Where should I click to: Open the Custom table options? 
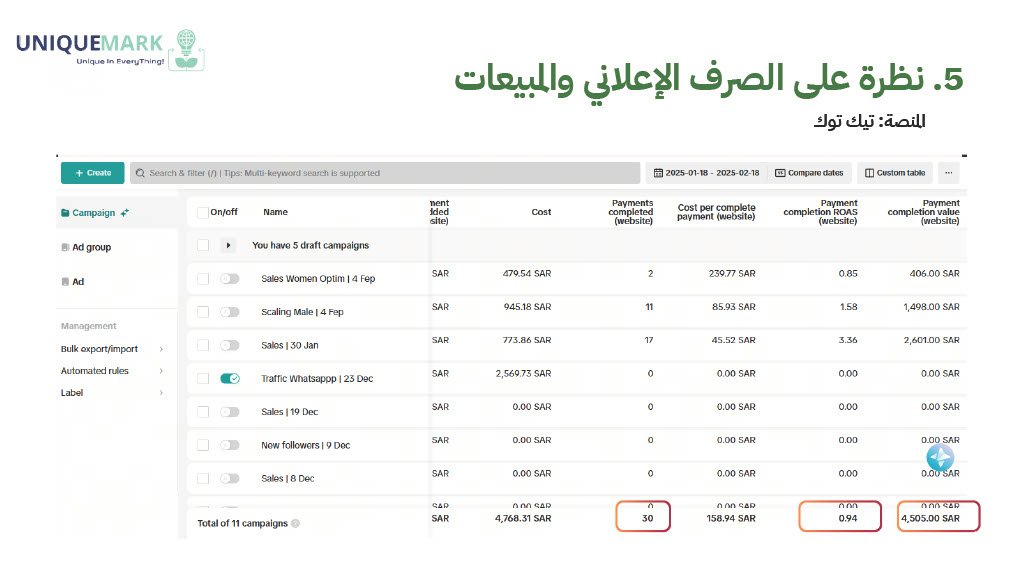coord(895,173)
